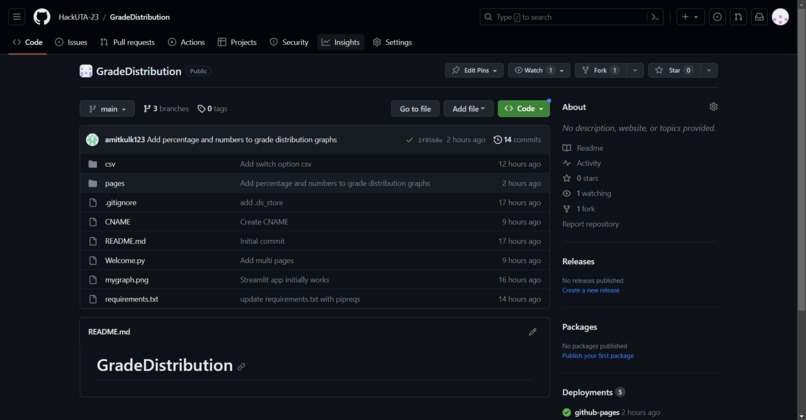Expand the Fork options arrow

pos(635,70)
